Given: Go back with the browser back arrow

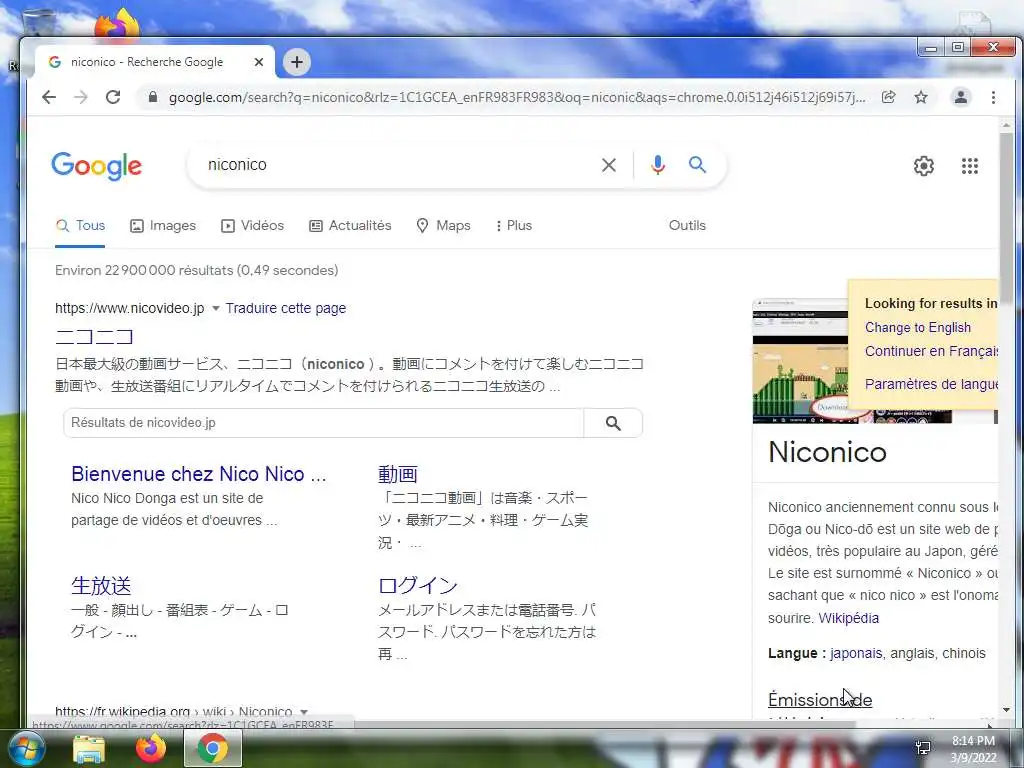Looking at the screenshot, I should click(49, 97).
